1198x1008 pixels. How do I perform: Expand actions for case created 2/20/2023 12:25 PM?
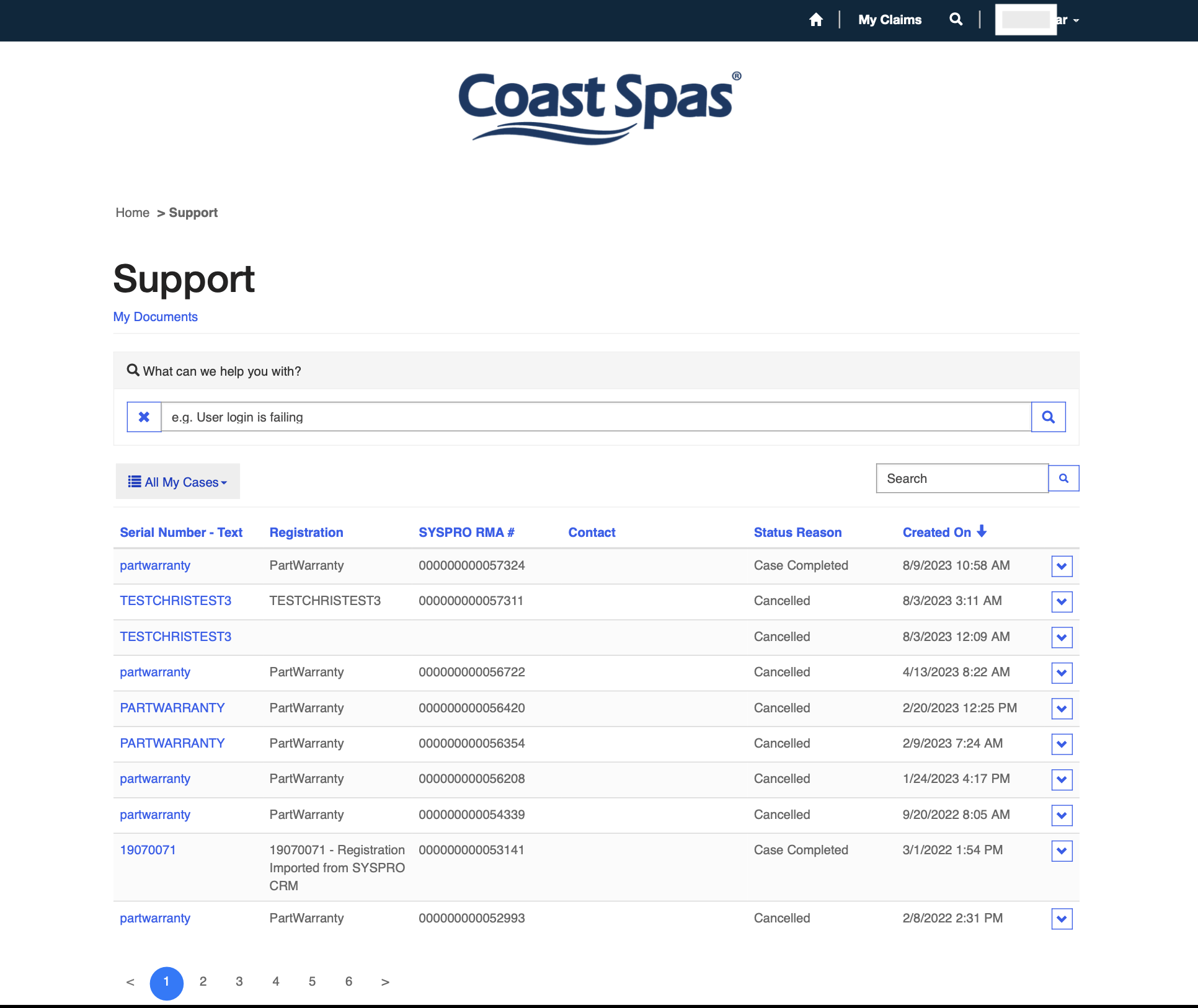coord(1062,709)
